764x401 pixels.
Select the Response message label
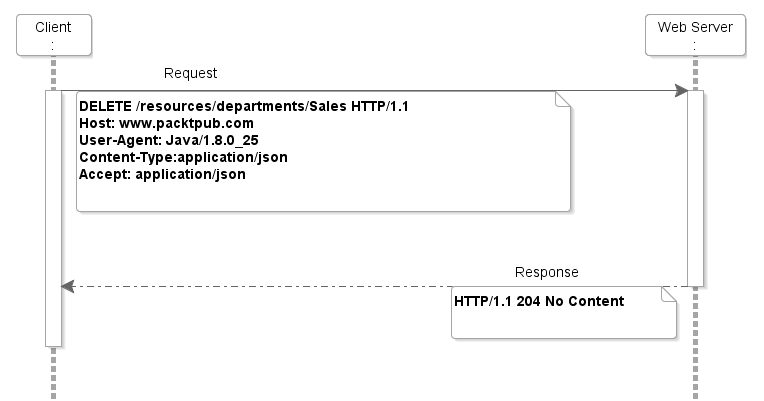pyautogui.click(x=546, y=272)
